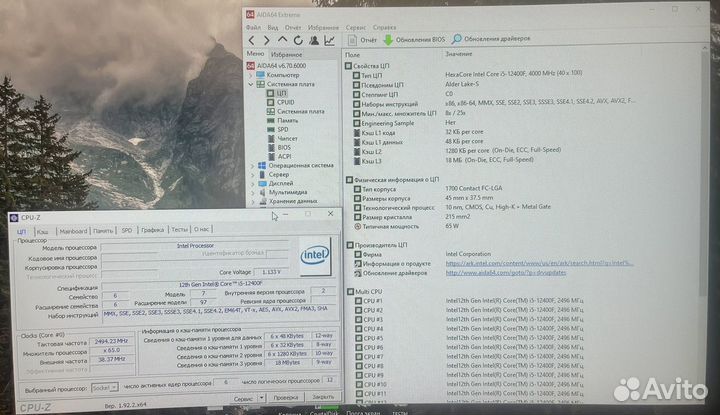Image resolution: width=720 pixels, height=415 pixels.
Task: Click the CPU-Z title bar app icon
Action: tap(14, 218)
